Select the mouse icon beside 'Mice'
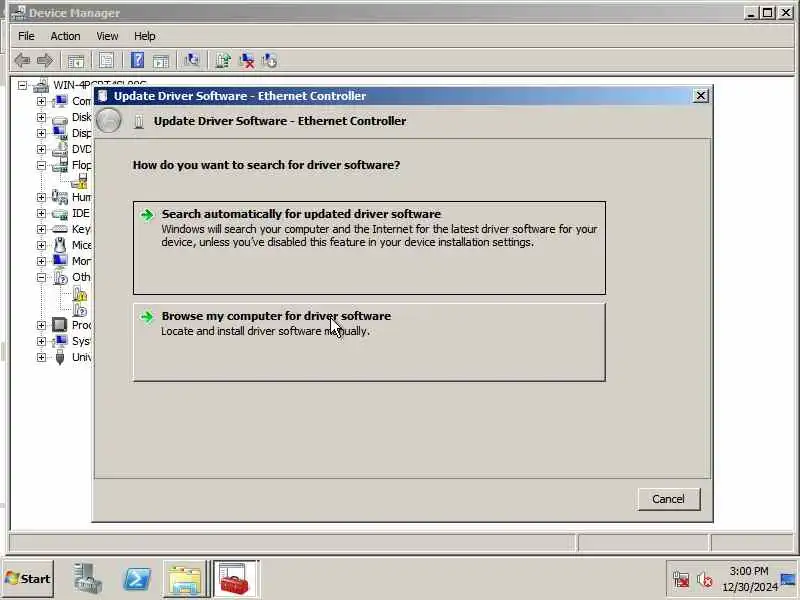This screenshot has width=800, height=600. pyautogui.click(x=60, y=245)
